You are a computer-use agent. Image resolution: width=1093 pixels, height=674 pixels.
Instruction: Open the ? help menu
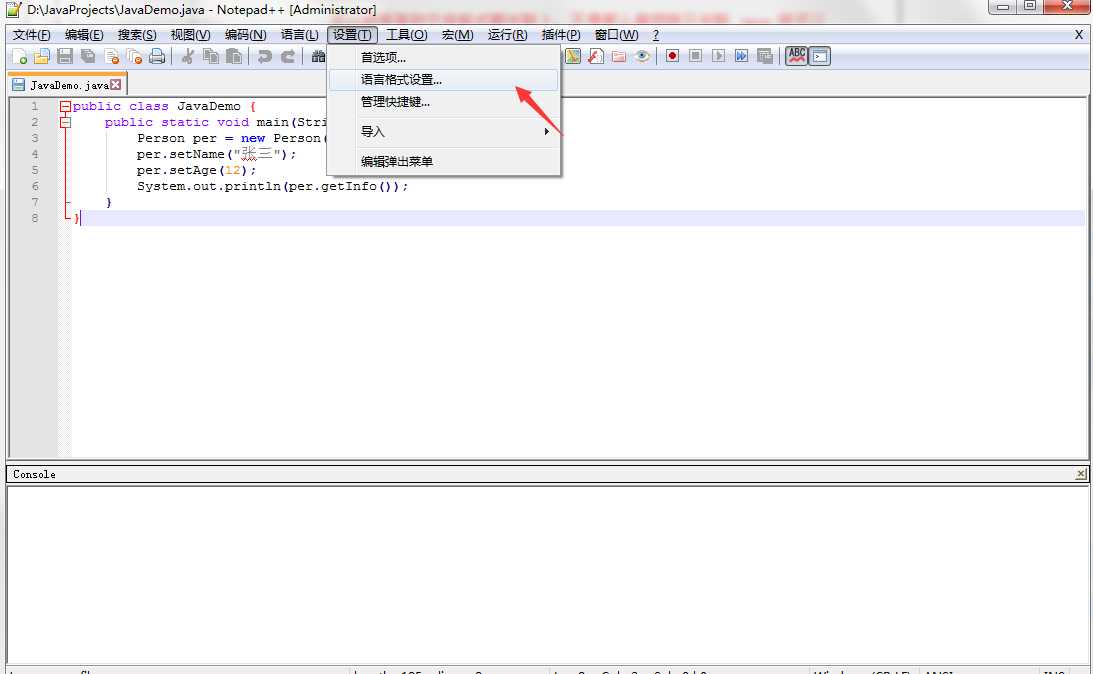pyautogui.click(x=655, y=35)
